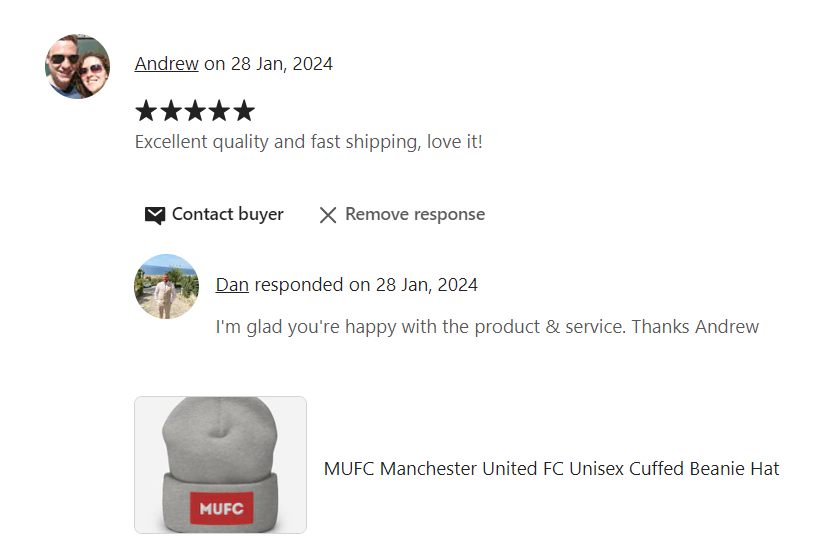Open Dan's profile avatar
821x549 pixels.
(166, 286)
